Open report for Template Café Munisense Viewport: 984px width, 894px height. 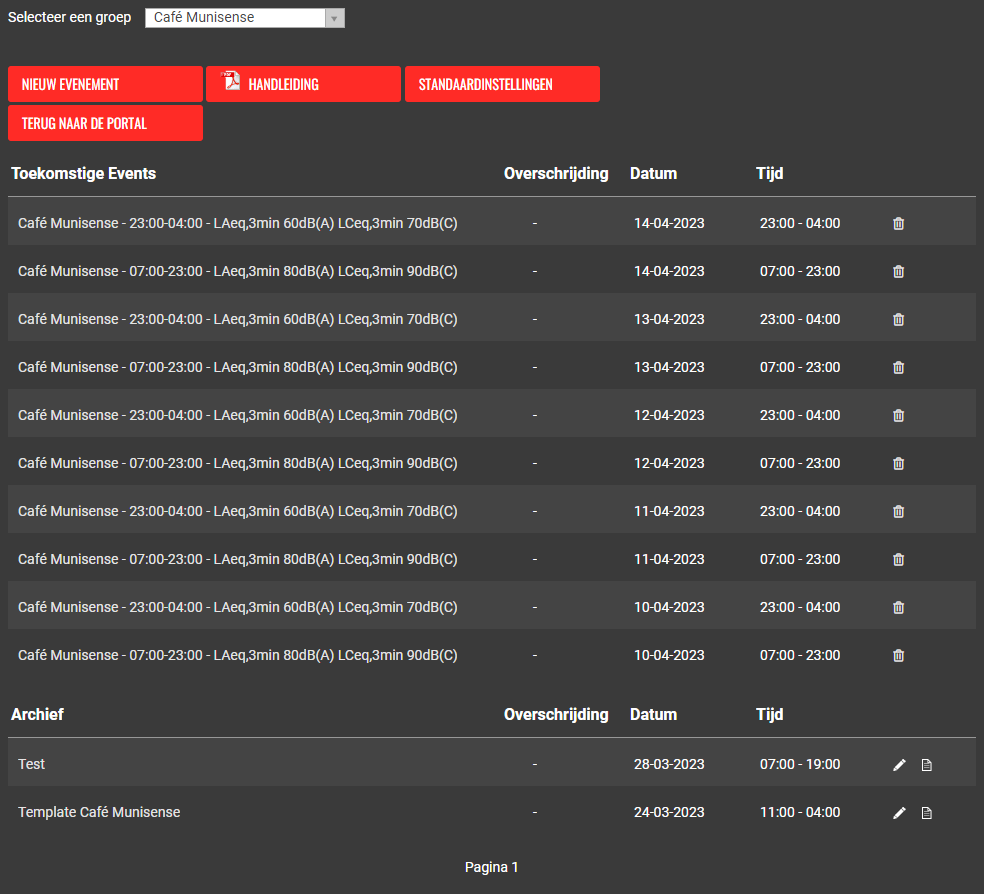point(926,813)
